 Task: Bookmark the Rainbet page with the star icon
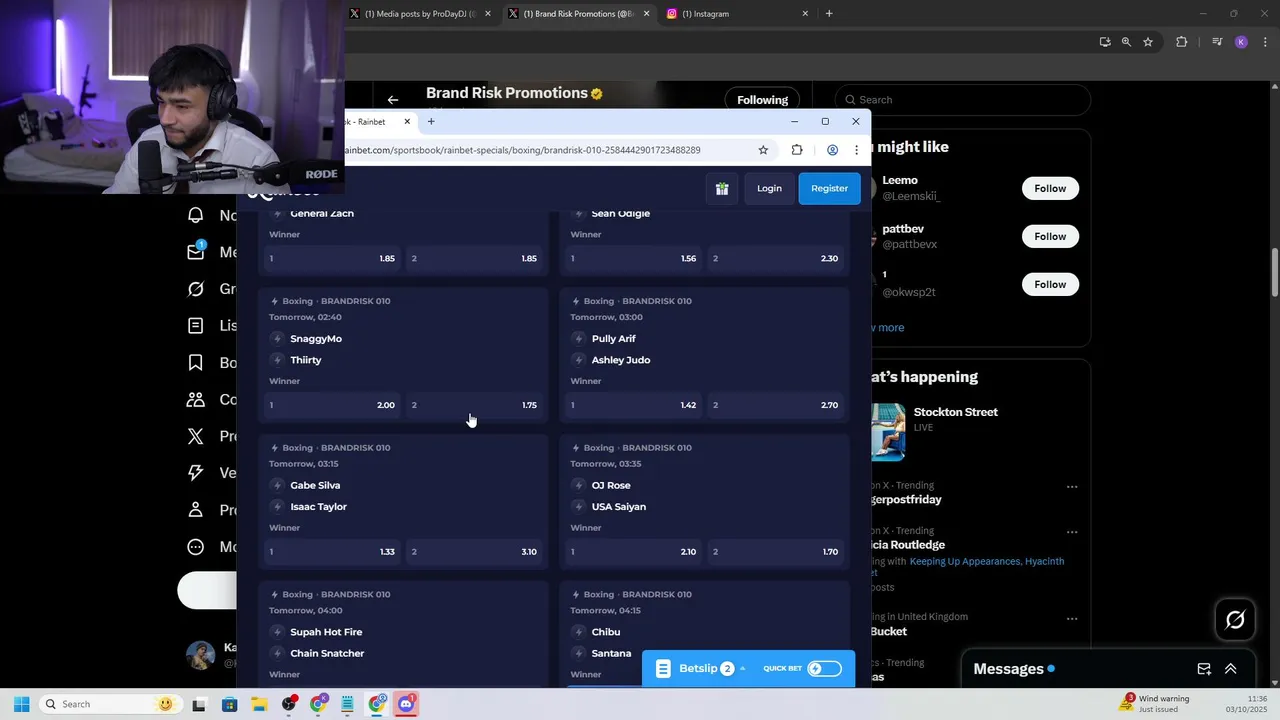point(763,150)
